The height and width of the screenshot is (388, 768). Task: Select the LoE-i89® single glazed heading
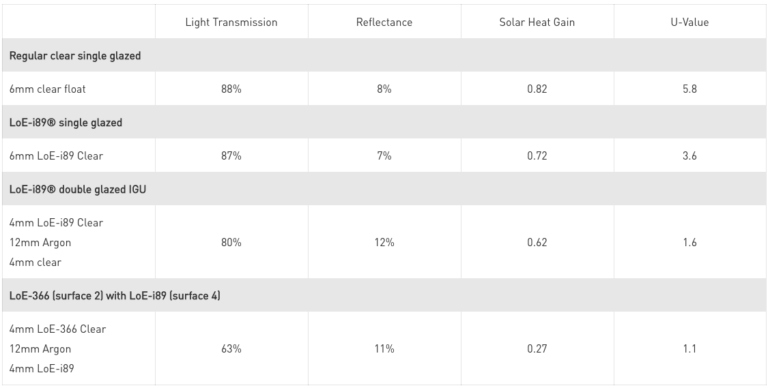click(66, 122)
